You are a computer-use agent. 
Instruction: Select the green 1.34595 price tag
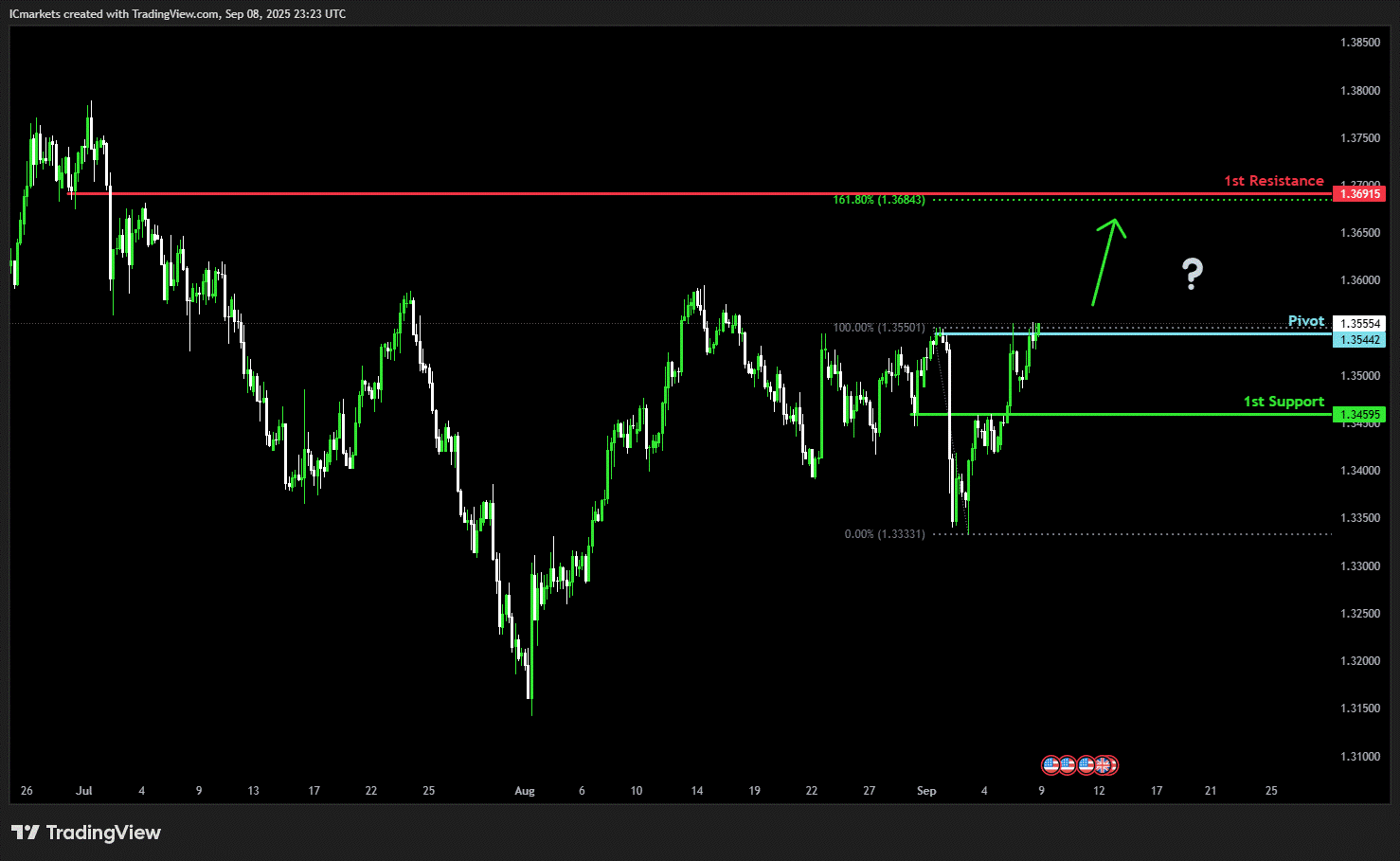(1359, 414)
